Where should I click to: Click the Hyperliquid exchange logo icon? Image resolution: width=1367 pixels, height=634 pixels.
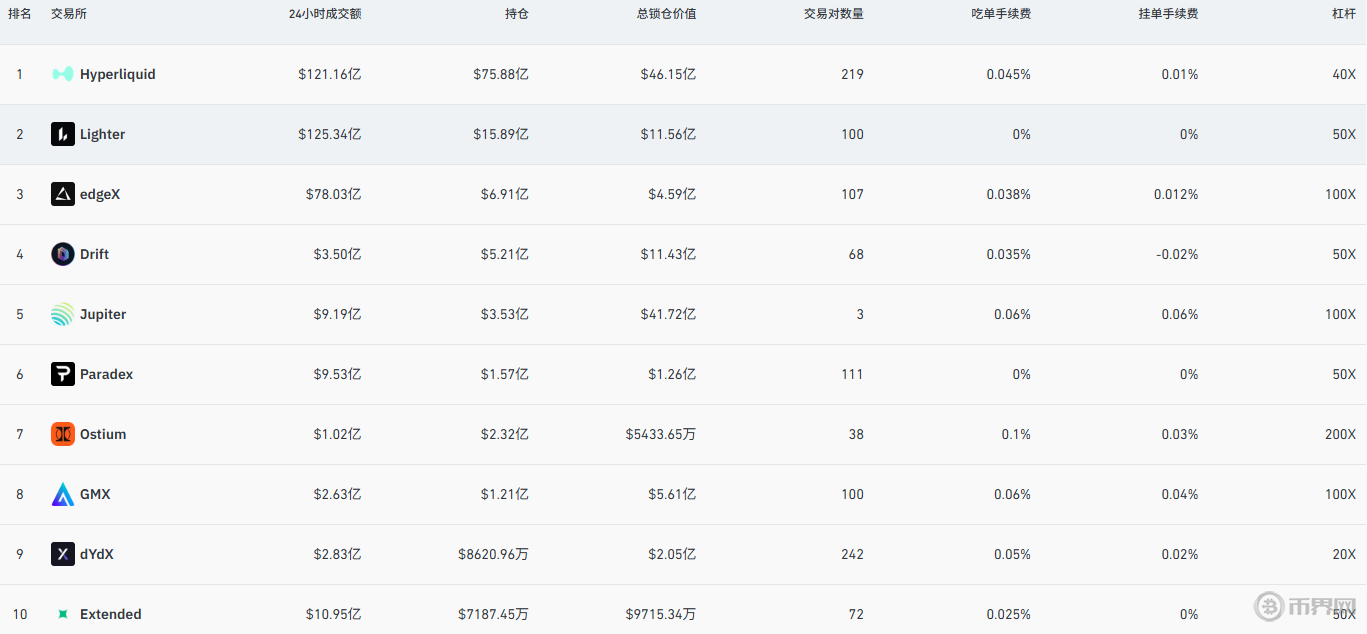click(x=63, y=74)
